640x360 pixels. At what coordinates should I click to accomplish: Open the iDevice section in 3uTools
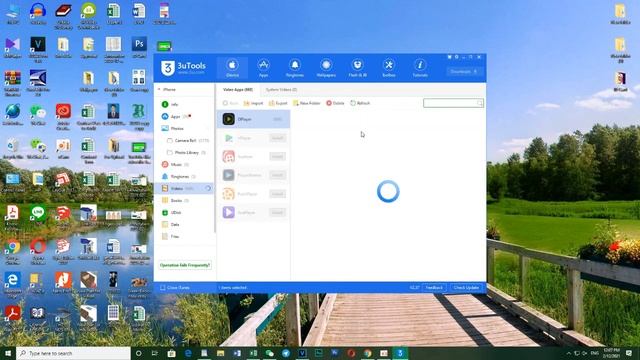pos(232,68)
